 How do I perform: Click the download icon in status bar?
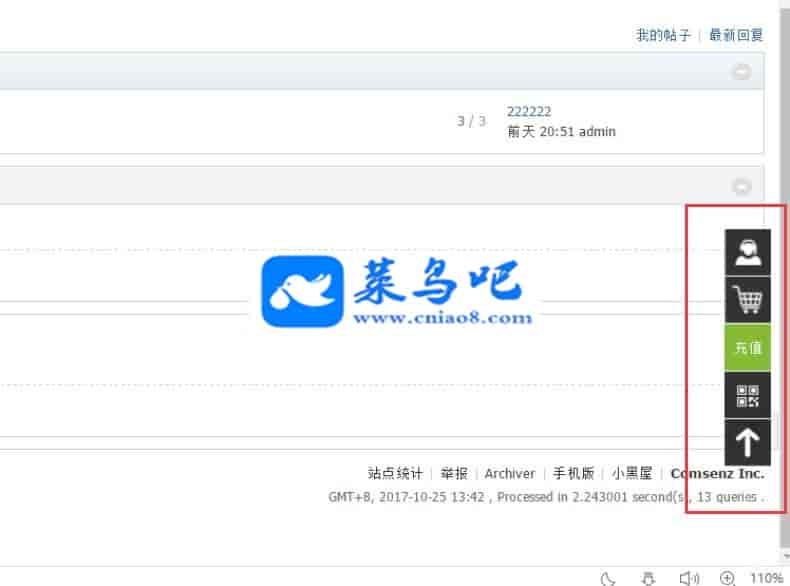point(648,578)
